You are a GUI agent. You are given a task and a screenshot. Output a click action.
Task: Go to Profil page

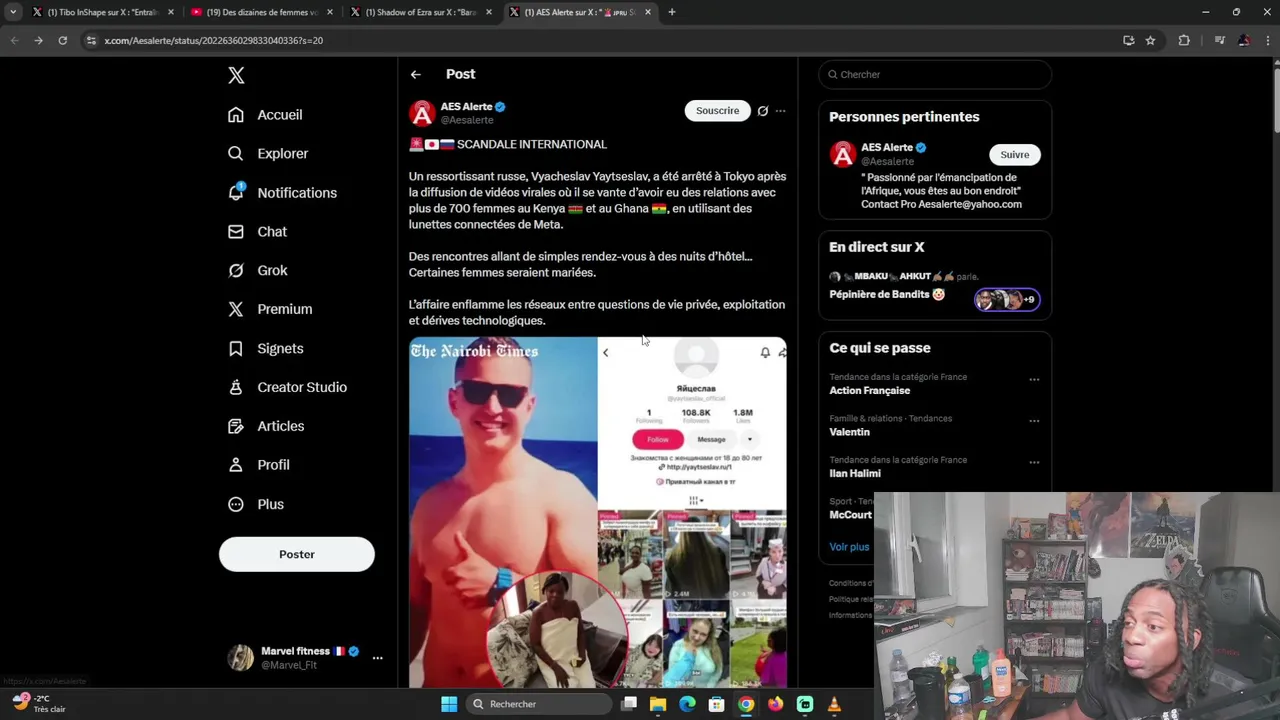(258, 465)
